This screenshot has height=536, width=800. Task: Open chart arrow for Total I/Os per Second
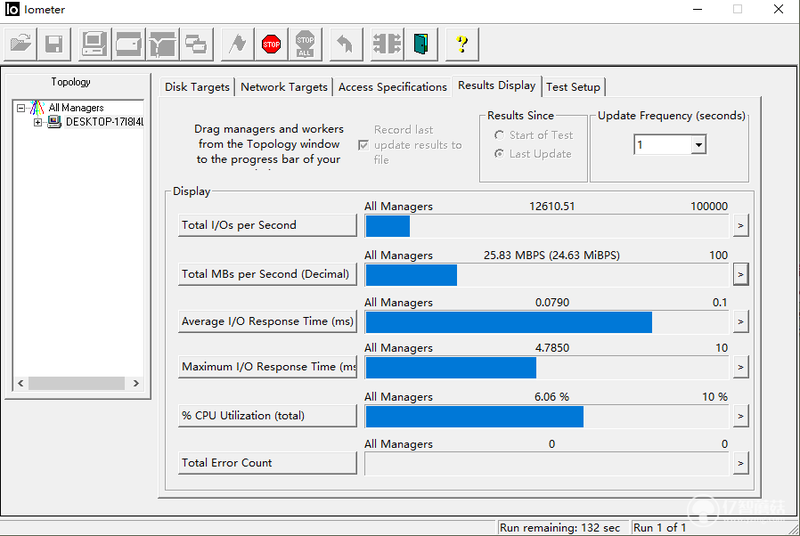740,225
